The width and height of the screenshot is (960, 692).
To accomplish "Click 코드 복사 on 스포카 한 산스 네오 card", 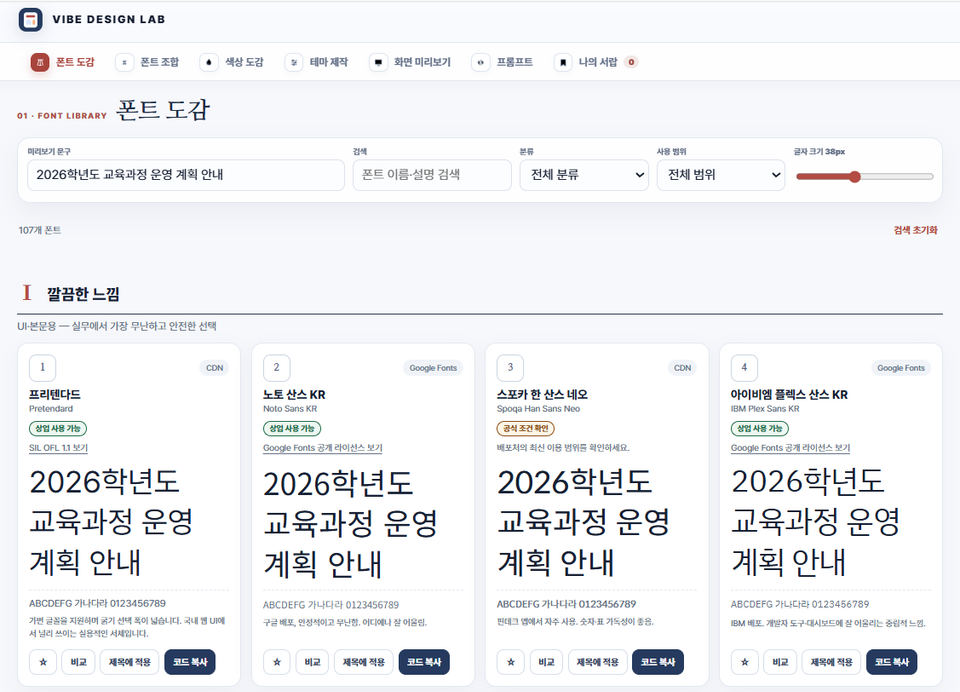I will (658, 662).
